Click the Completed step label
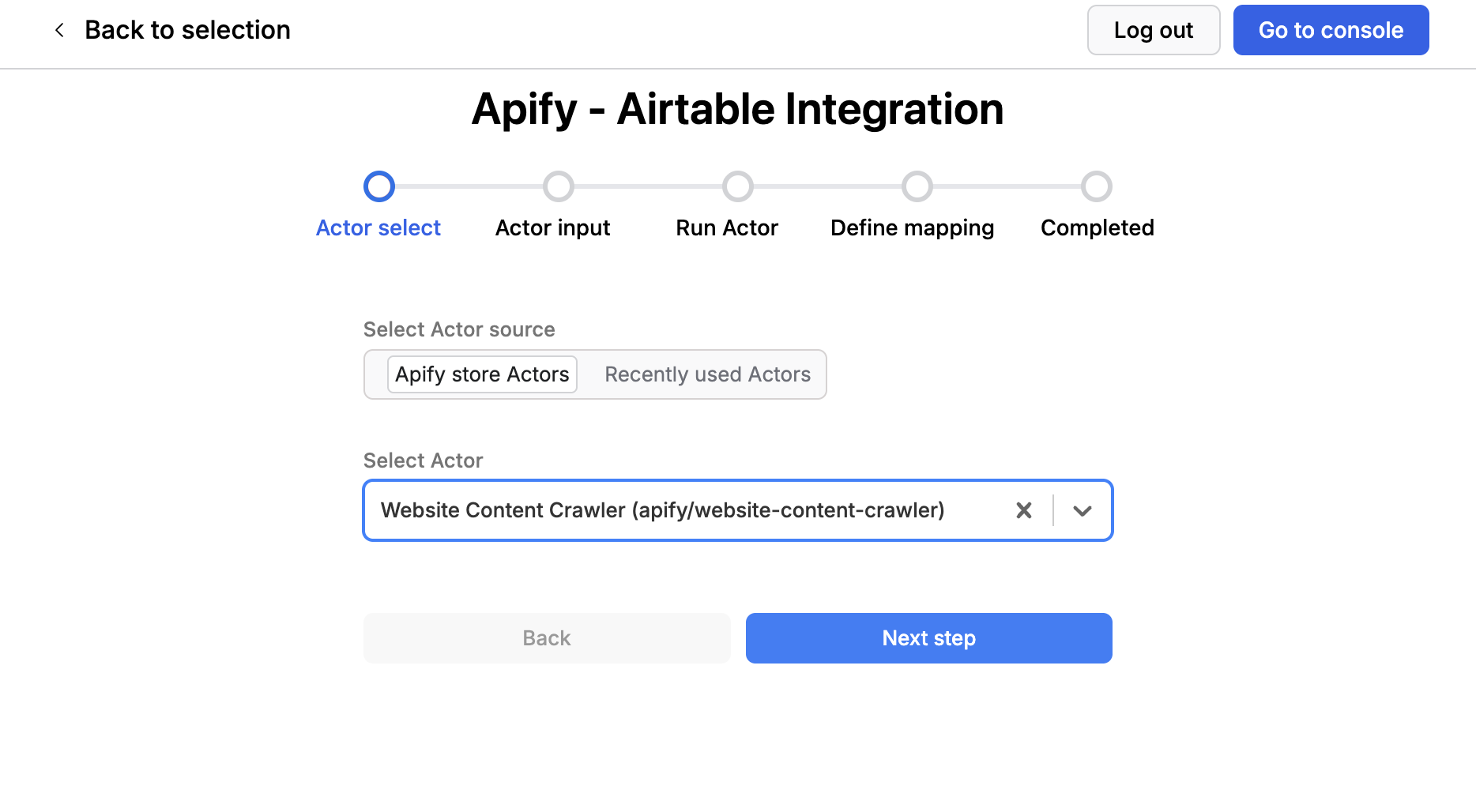The height and width of the screenshot is (812, 1476). pos(1097,227)
